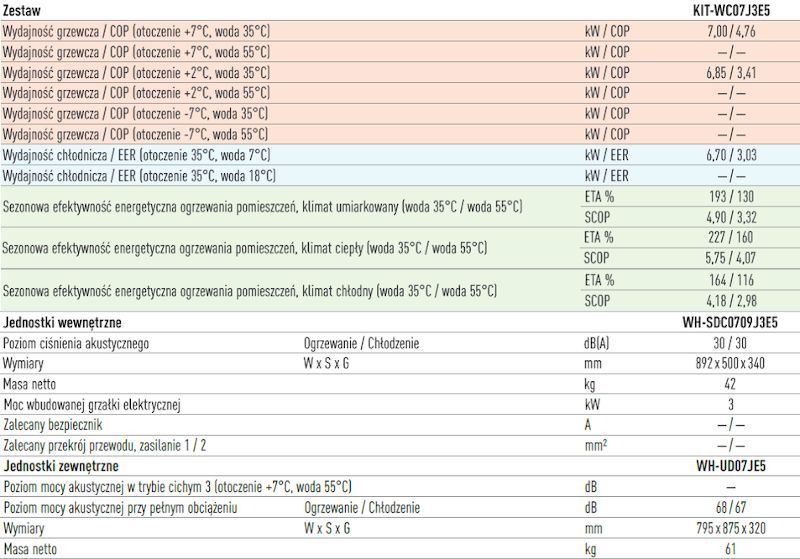The height and width of the screenshot is (559, 800).
Task: Click the ETA % value 227 / 160
Action: (731, 237)
